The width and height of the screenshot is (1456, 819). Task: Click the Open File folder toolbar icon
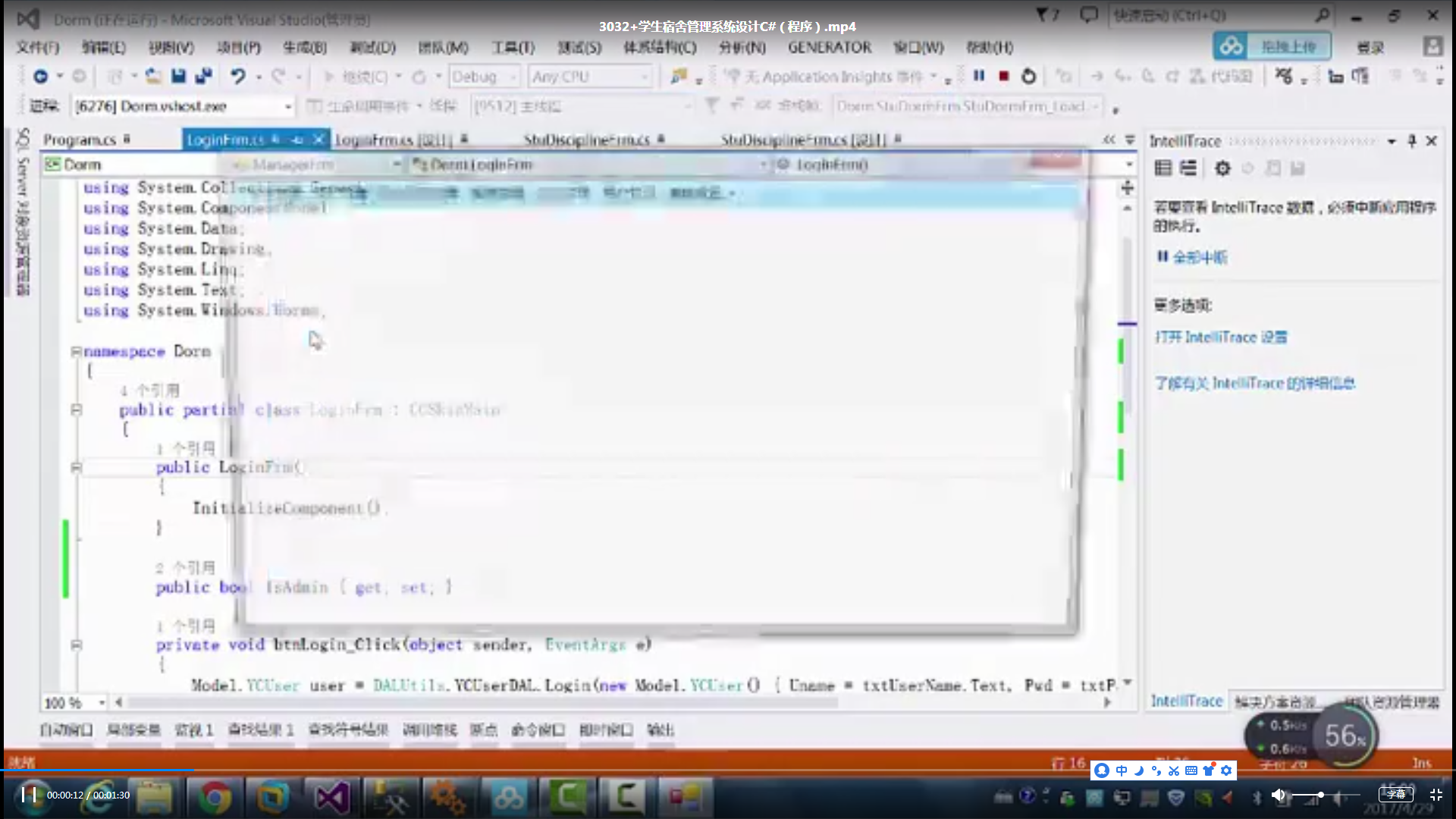153,76
